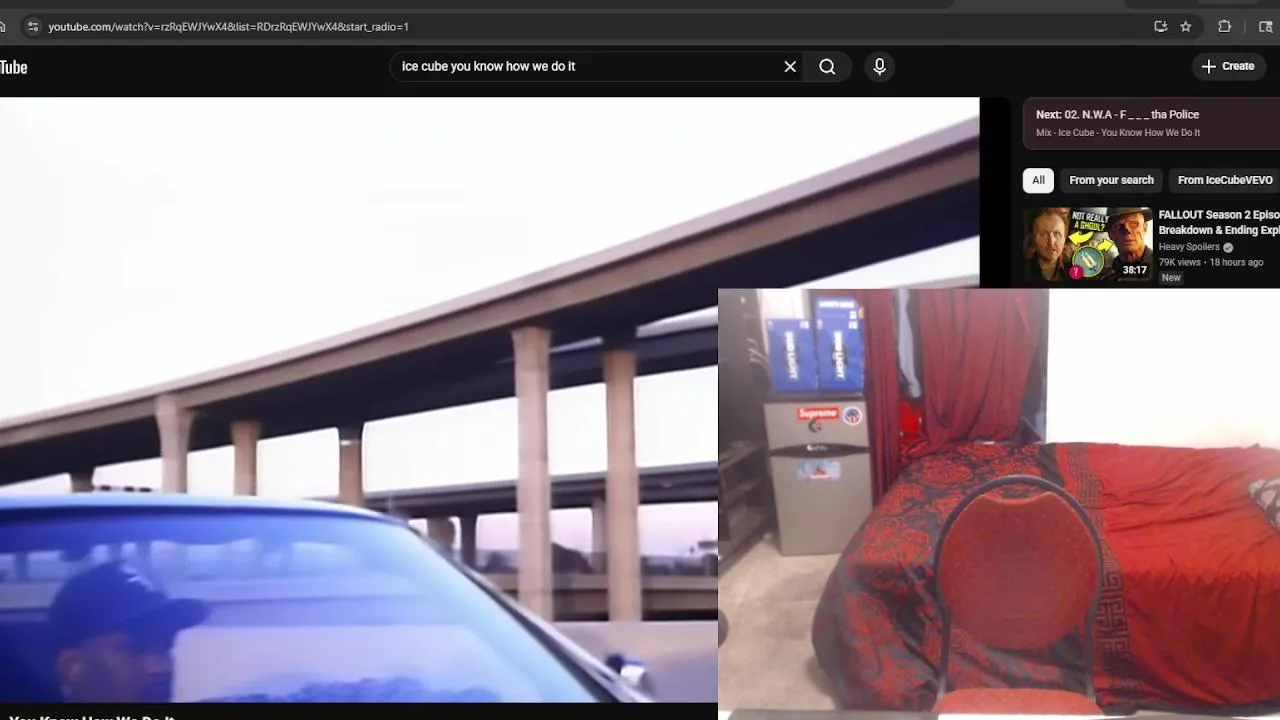Open site information icon in address bar

(32, 27)
